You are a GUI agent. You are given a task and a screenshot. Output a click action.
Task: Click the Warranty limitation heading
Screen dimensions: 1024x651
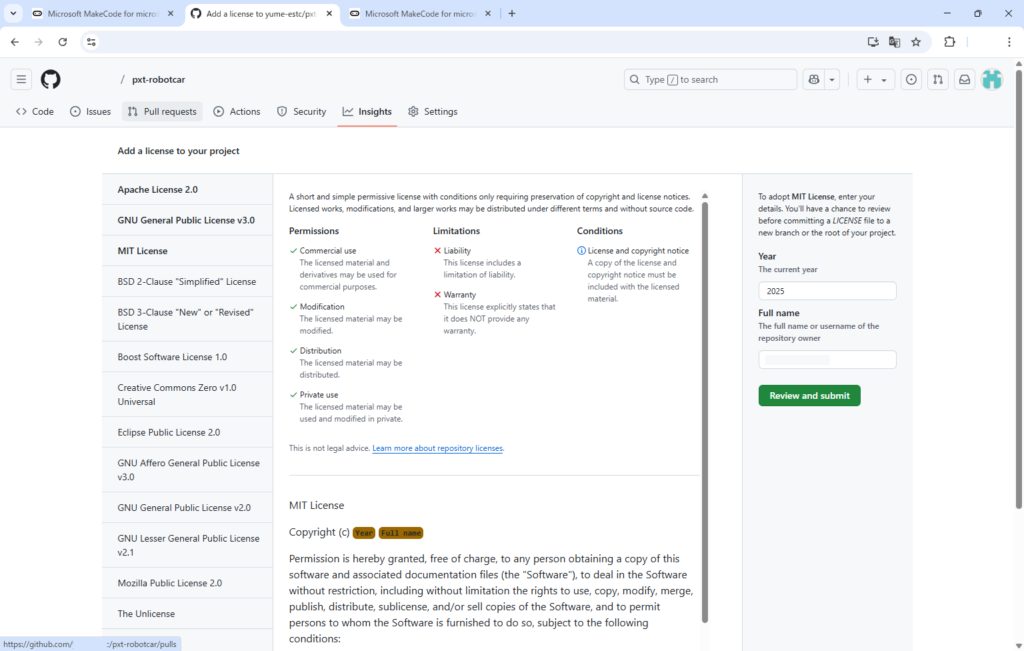(x=460, y=295)
